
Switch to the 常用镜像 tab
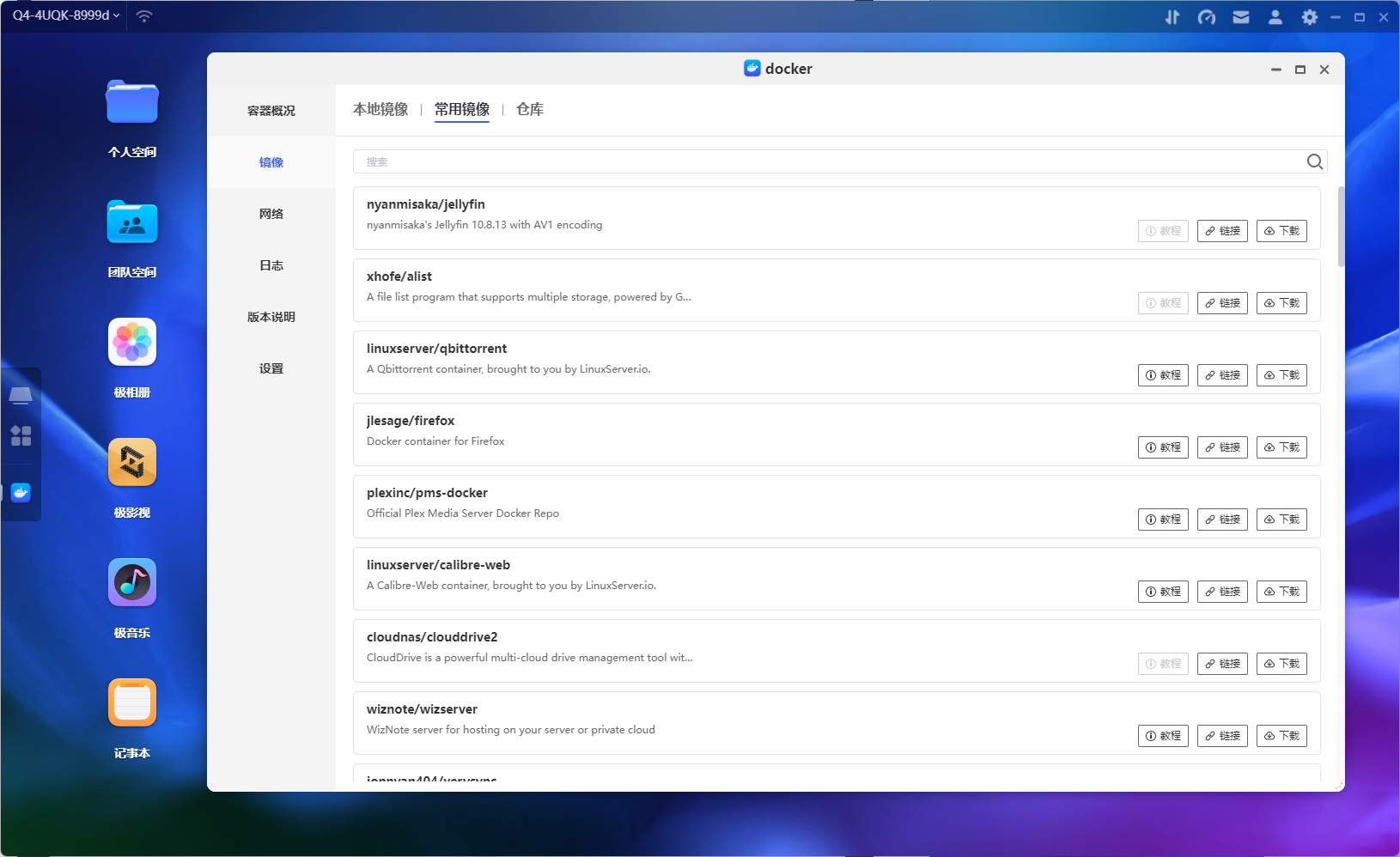462,109
